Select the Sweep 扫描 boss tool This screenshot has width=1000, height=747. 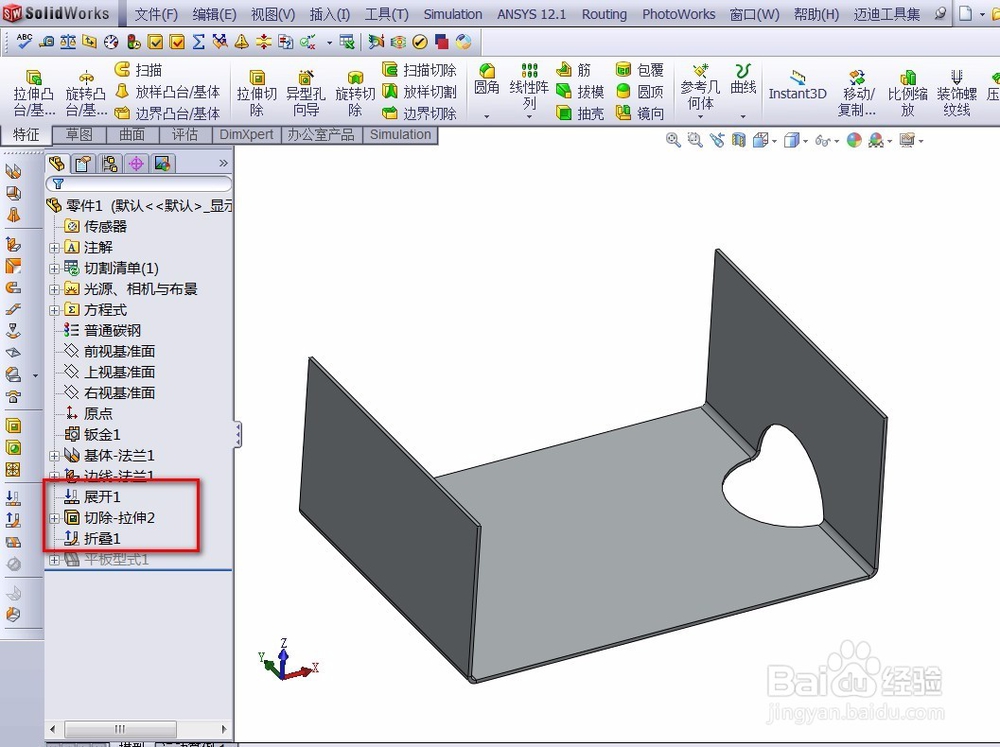138,70
